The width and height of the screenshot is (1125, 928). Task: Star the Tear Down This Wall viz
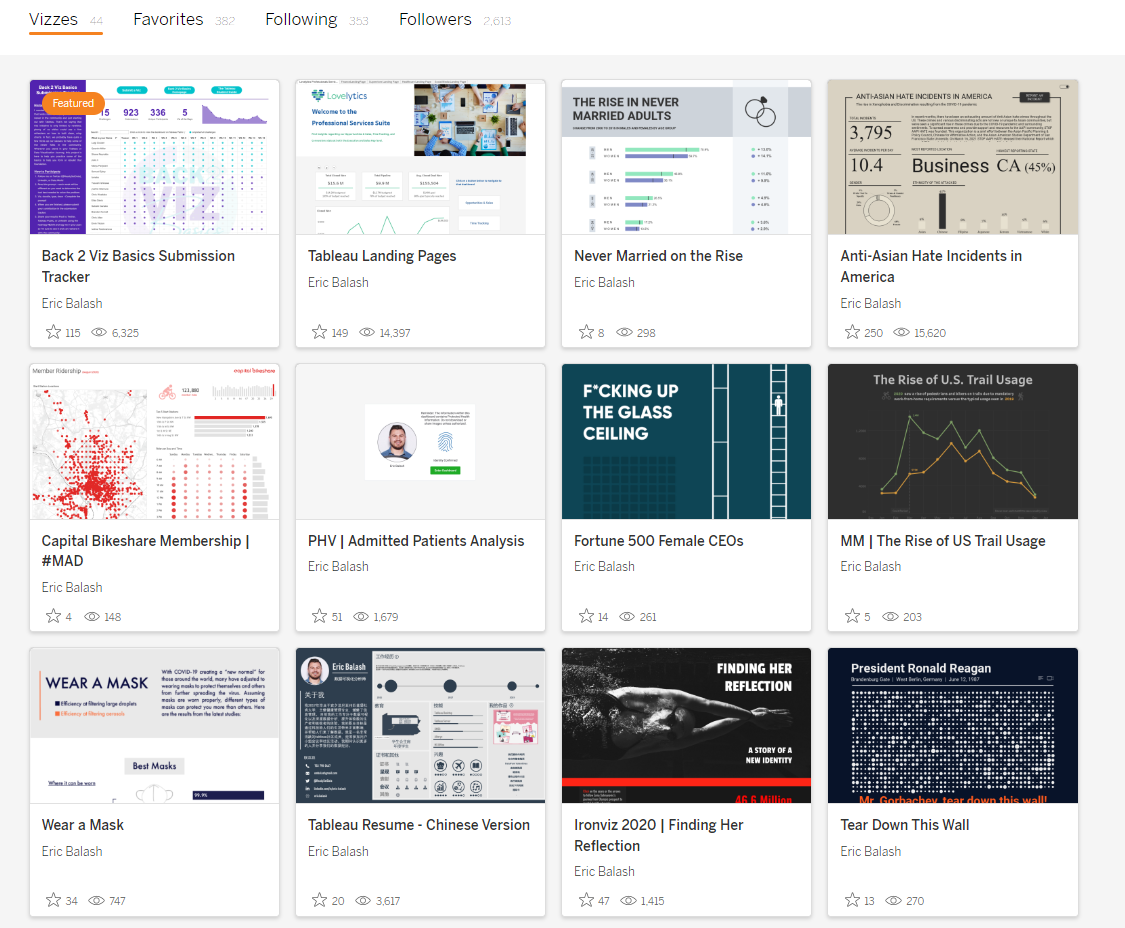(852, 900)
